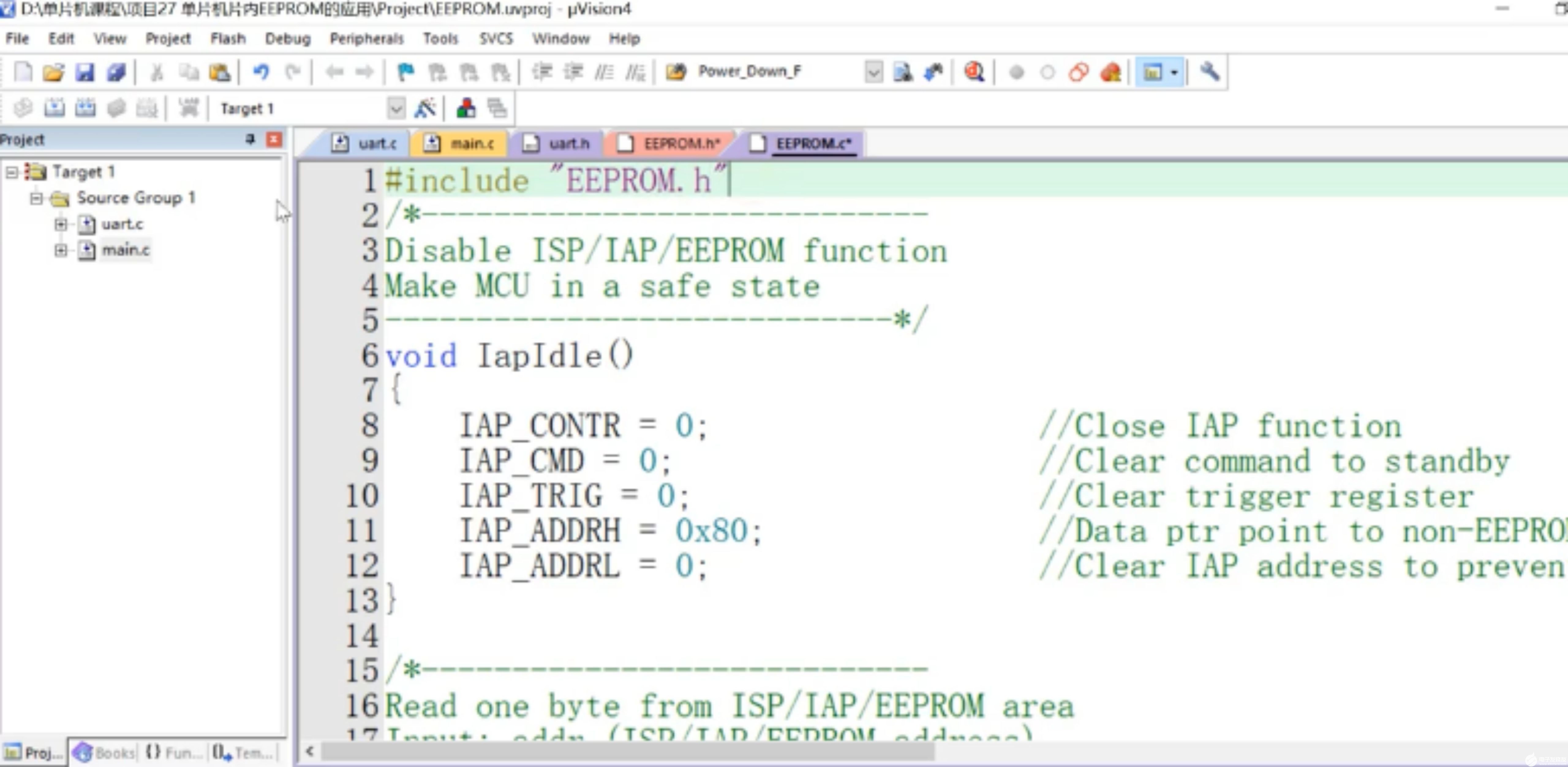The image size is (1568, 767).
Task: Create a new file with the New icon
Action: click(23, 72)
